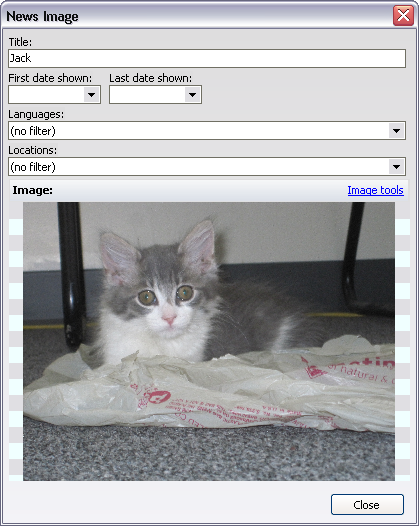Click the Last date shown: label

151,78
